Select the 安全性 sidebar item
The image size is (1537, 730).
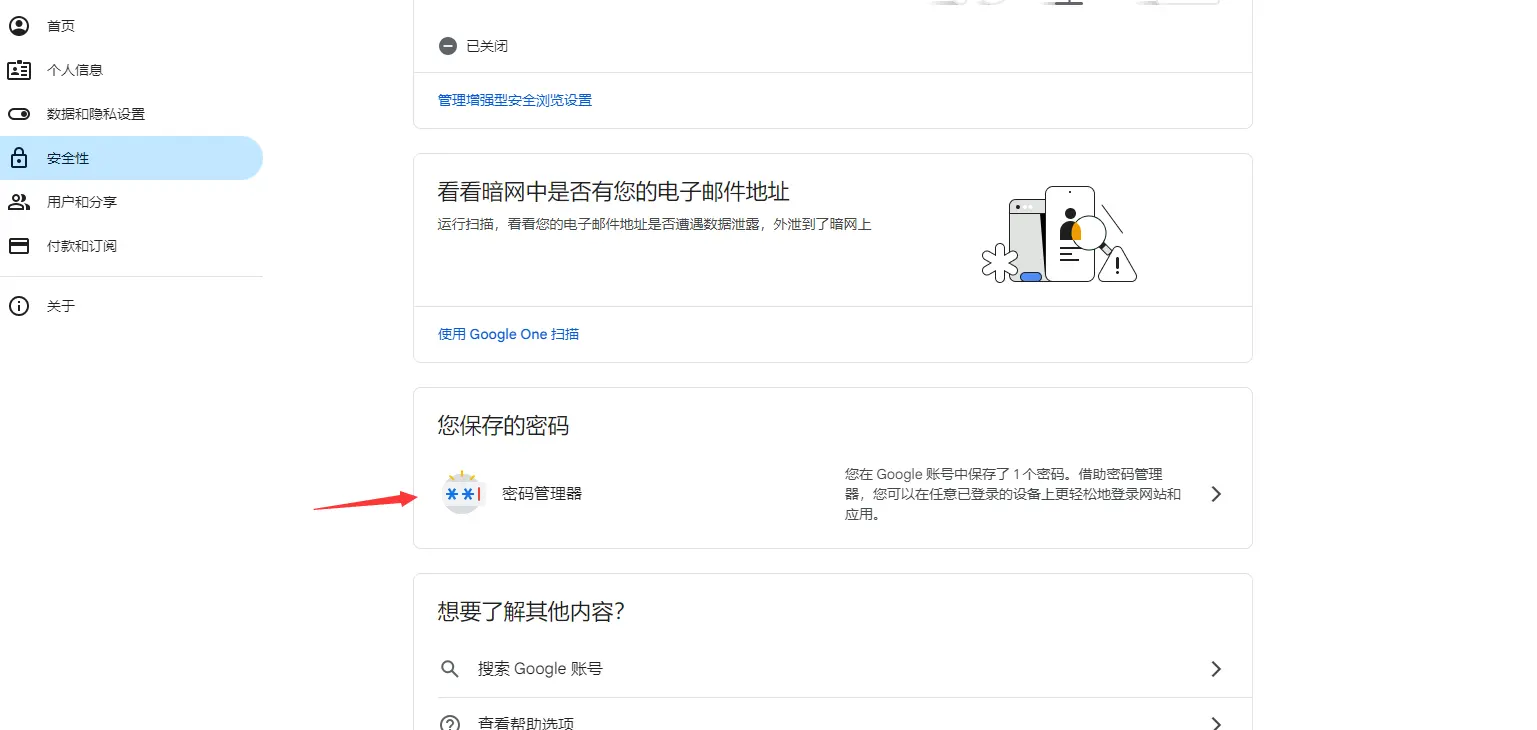[x=131, y=158]
